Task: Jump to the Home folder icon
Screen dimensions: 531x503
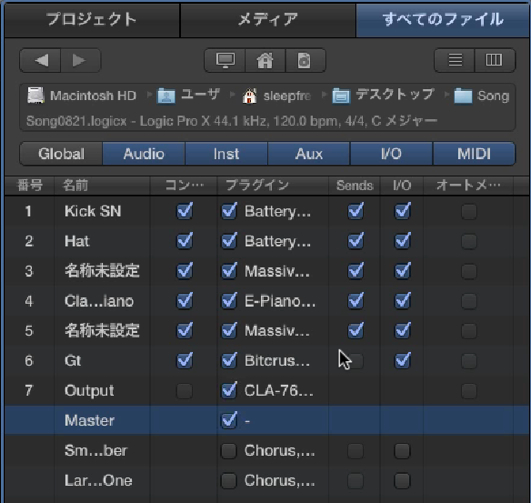Action: 265,61
